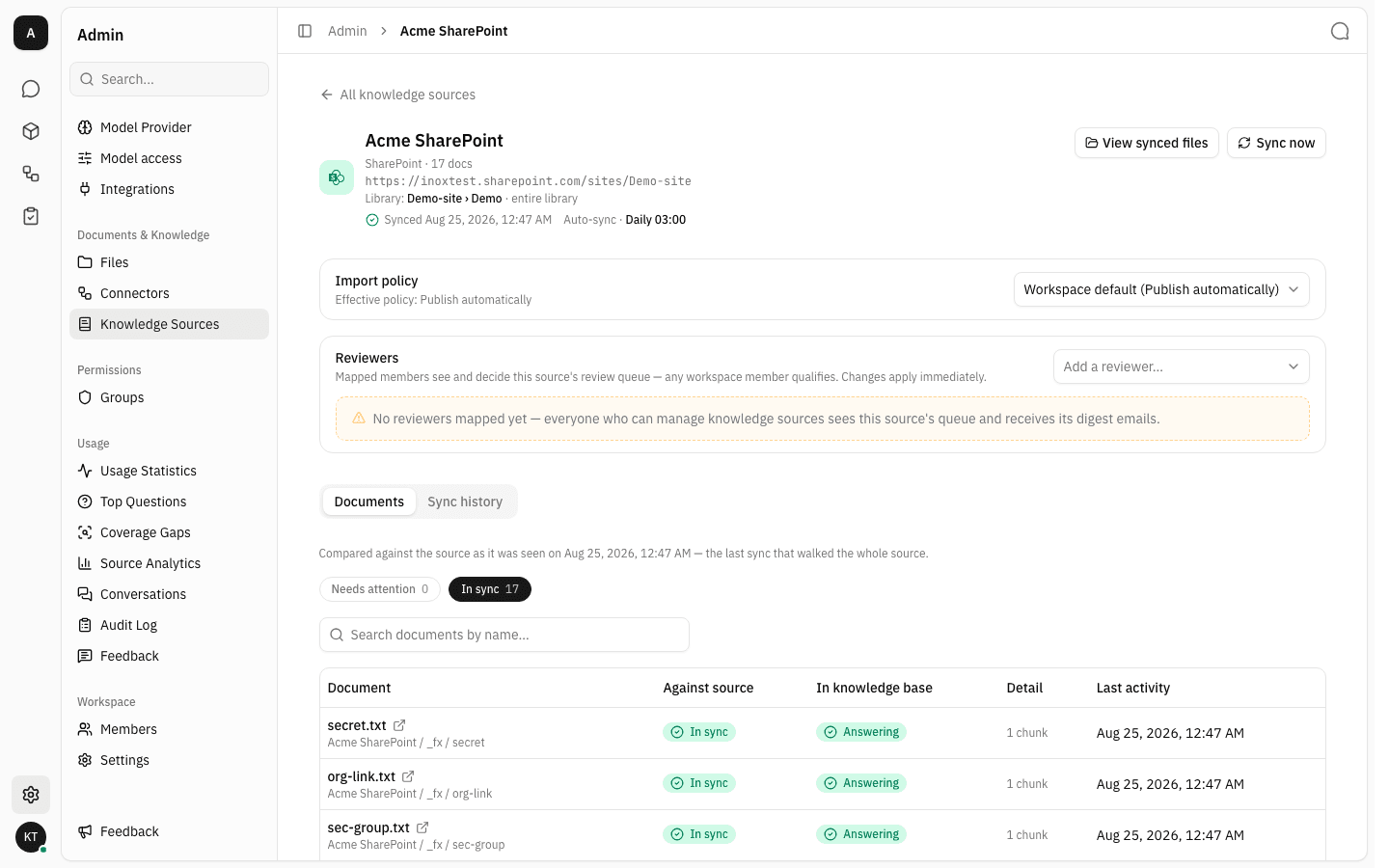Click the org-link.txt document name
Viewport: 1389px width, 868px height.
point(362,776)
